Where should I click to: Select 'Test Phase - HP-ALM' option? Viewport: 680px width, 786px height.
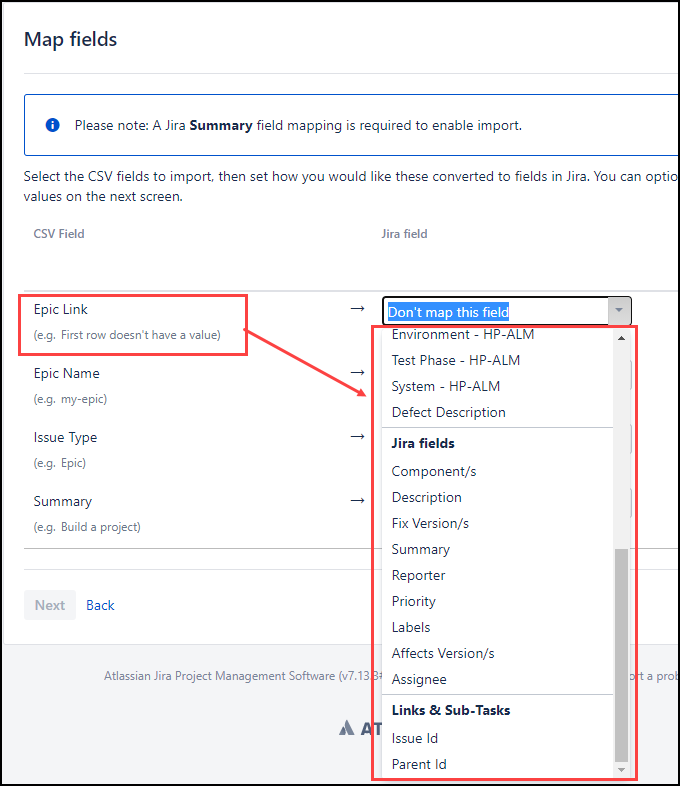click(x=456, y=360)
